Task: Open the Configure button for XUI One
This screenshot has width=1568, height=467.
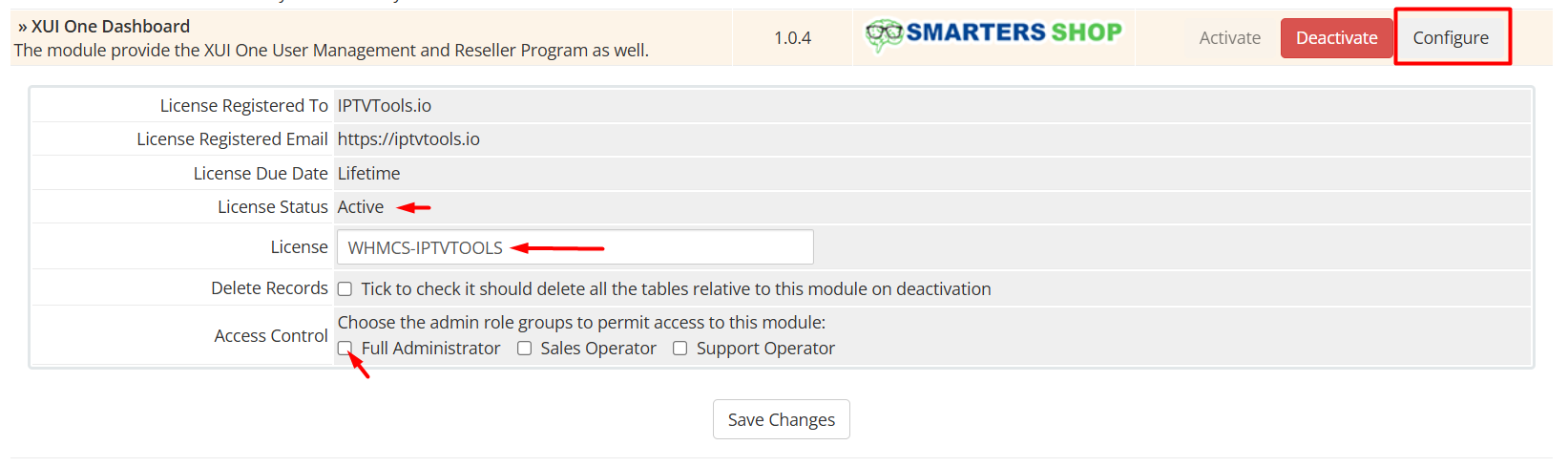Action: tap(1451, 38)
